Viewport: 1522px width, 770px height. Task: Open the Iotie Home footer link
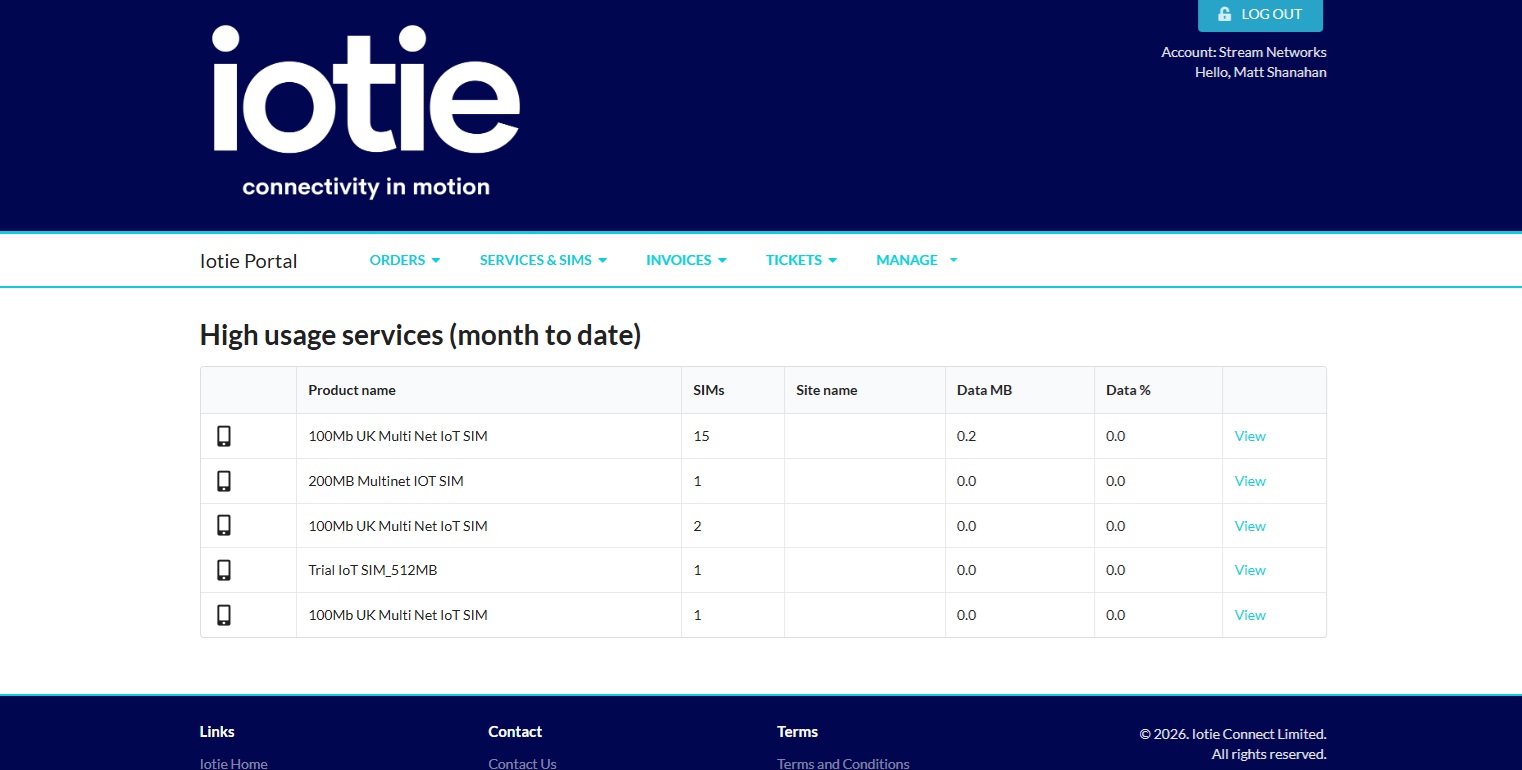tap(234, 763)
